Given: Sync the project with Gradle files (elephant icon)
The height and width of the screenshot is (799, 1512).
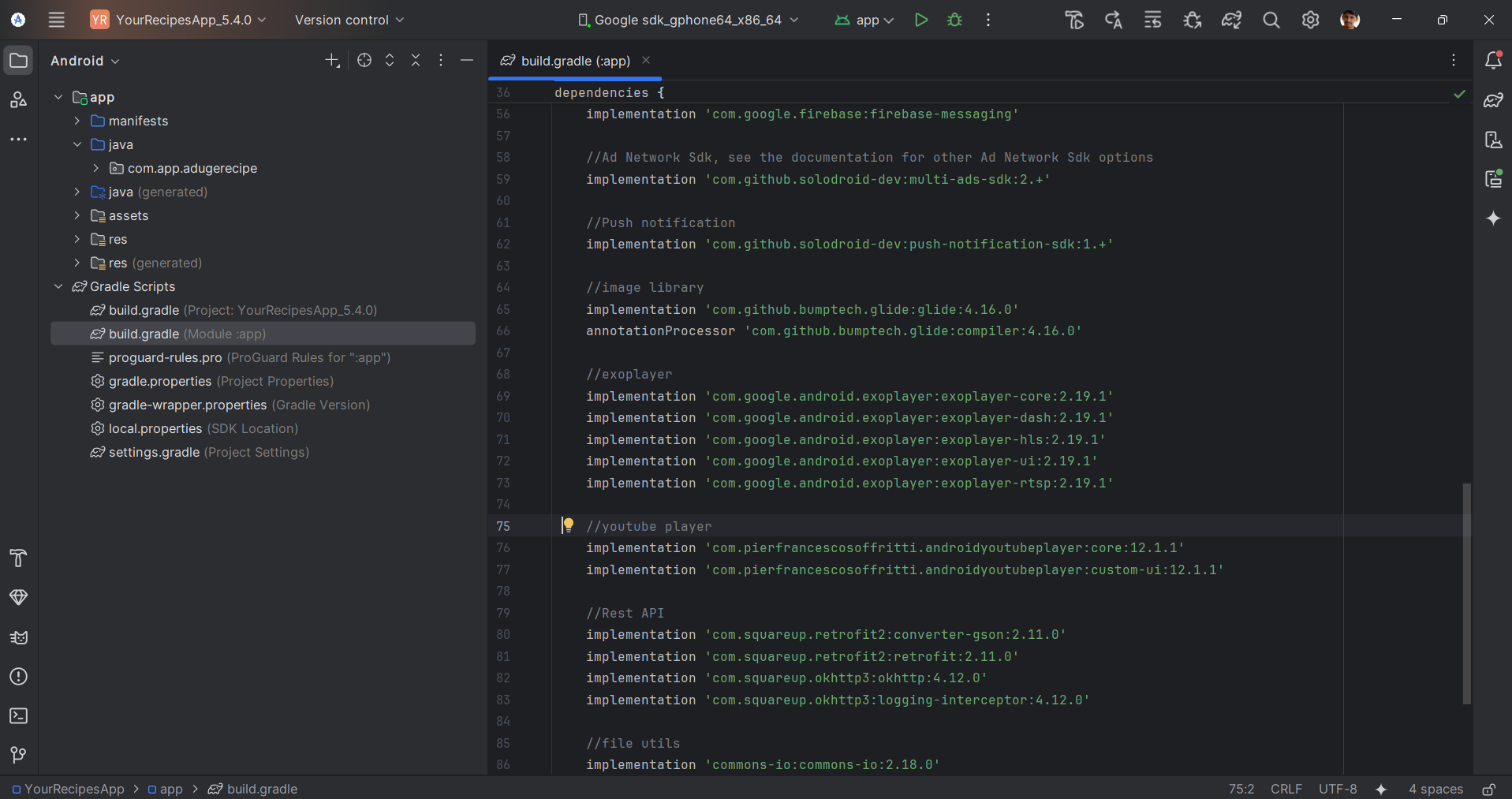Looking at the screenshot, I should (x=1231, y=20).
